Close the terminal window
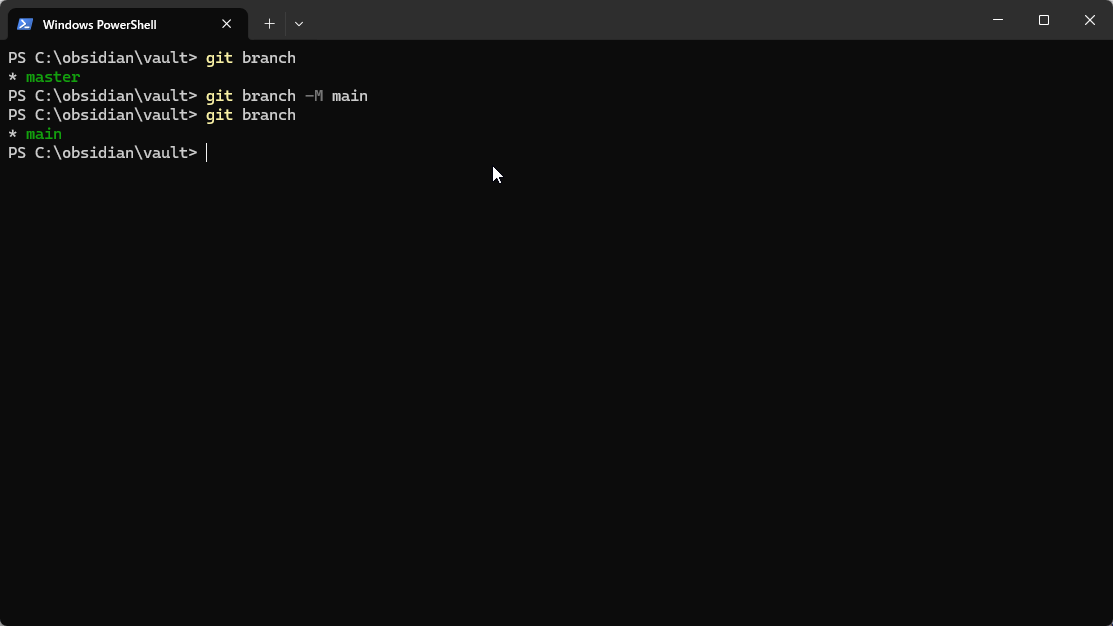Viewport: 1113px width, 626px height. click(1089, 20)
